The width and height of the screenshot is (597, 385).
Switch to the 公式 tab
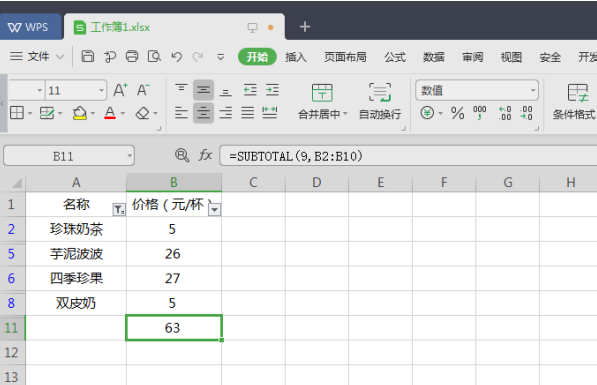(395, 57)
